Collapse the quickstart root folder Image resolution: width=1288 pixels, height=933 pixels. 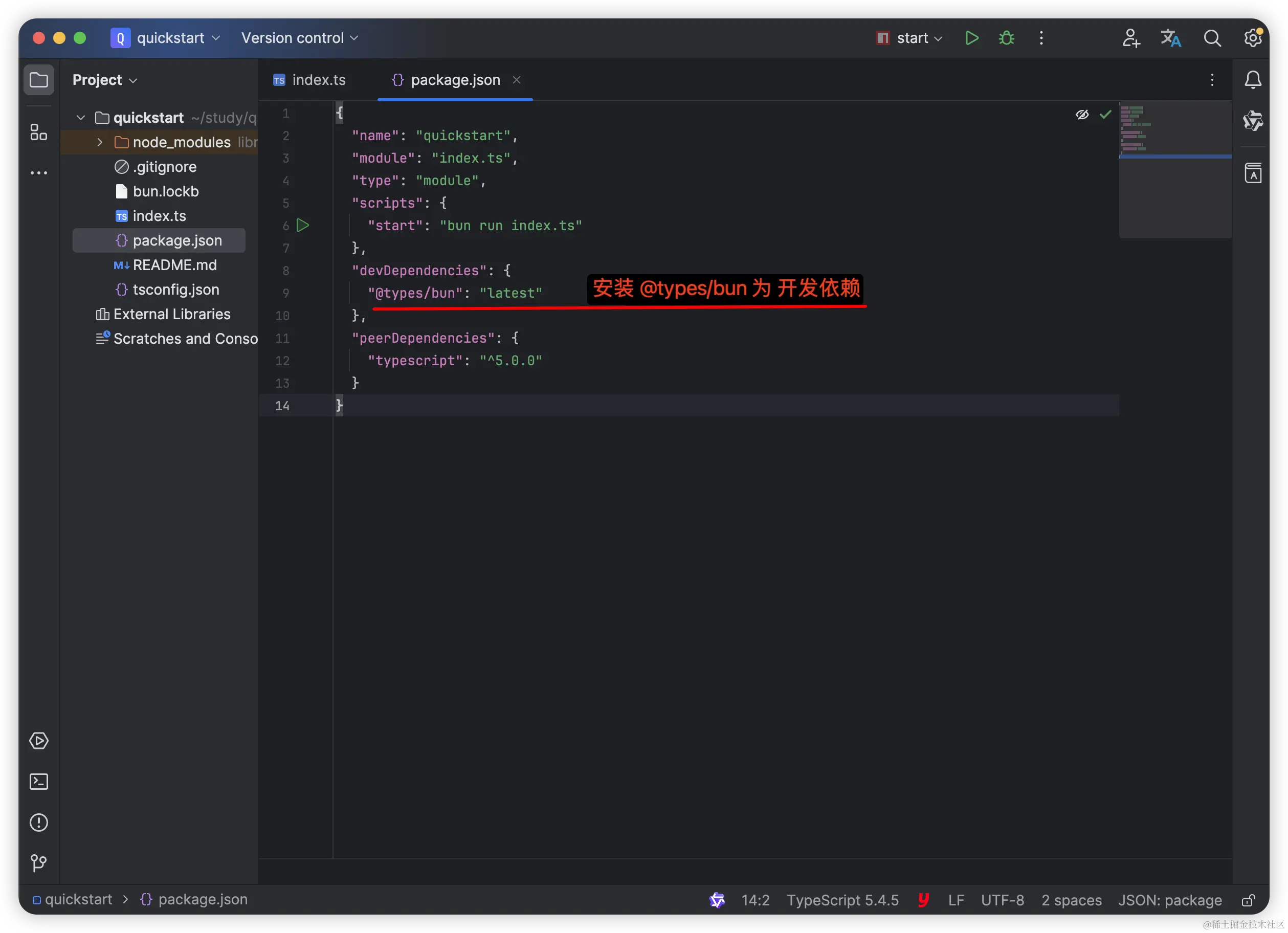[x=81, y=118]
